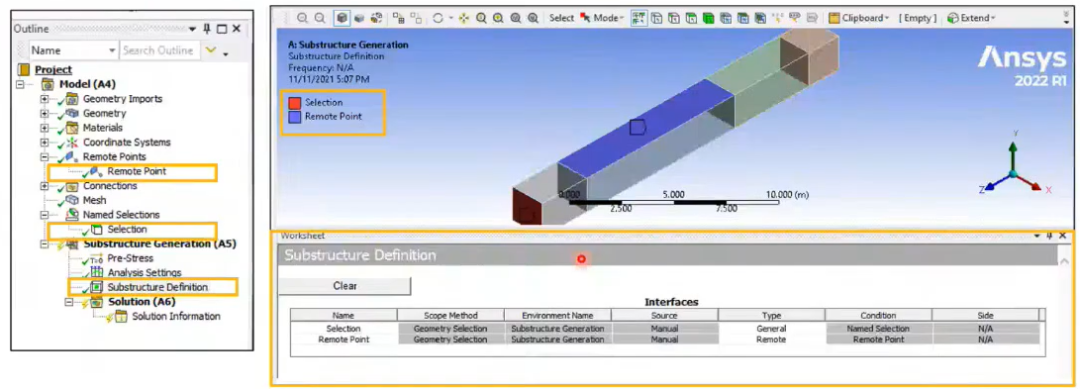This screenshot has width=1080, height=389.
Task: Select Mesh in the outline tree
Action: click(x=94, y=200)
